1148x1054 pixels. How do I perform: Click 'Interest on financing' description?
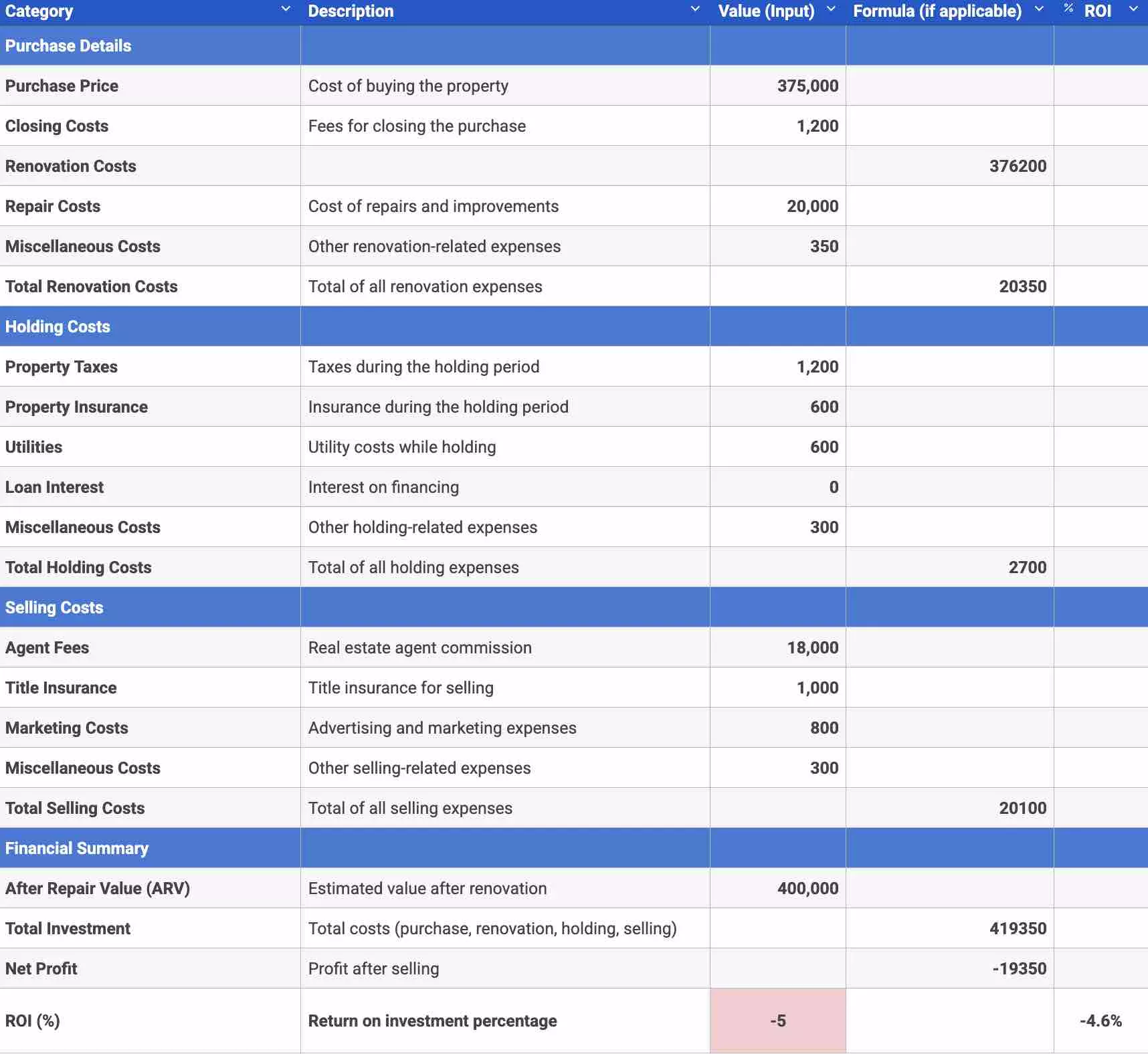(x=383, y=487)
